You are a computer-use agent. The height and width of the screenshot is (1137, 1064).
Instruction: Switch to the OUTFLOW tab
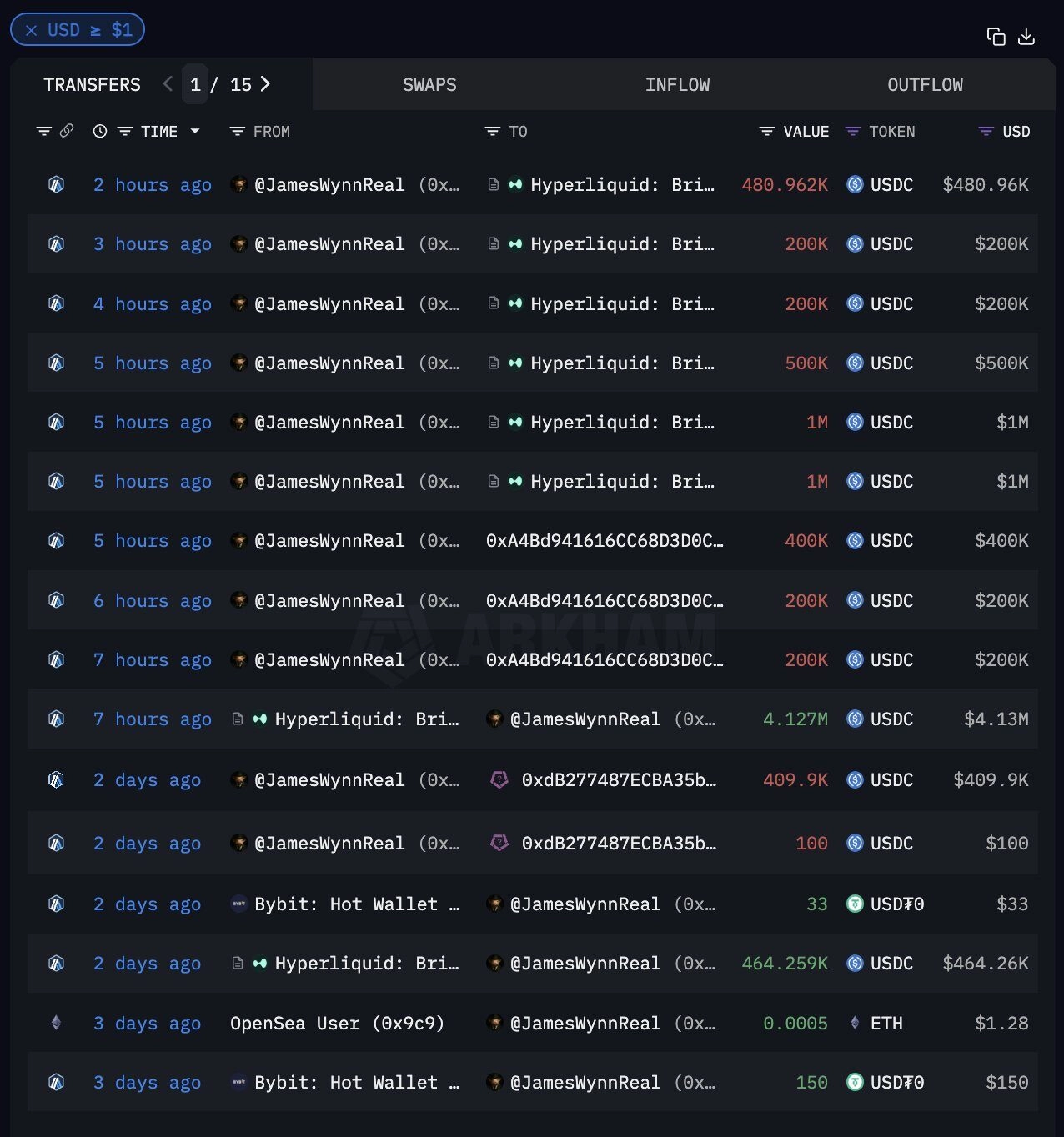[x=925, y=85]
